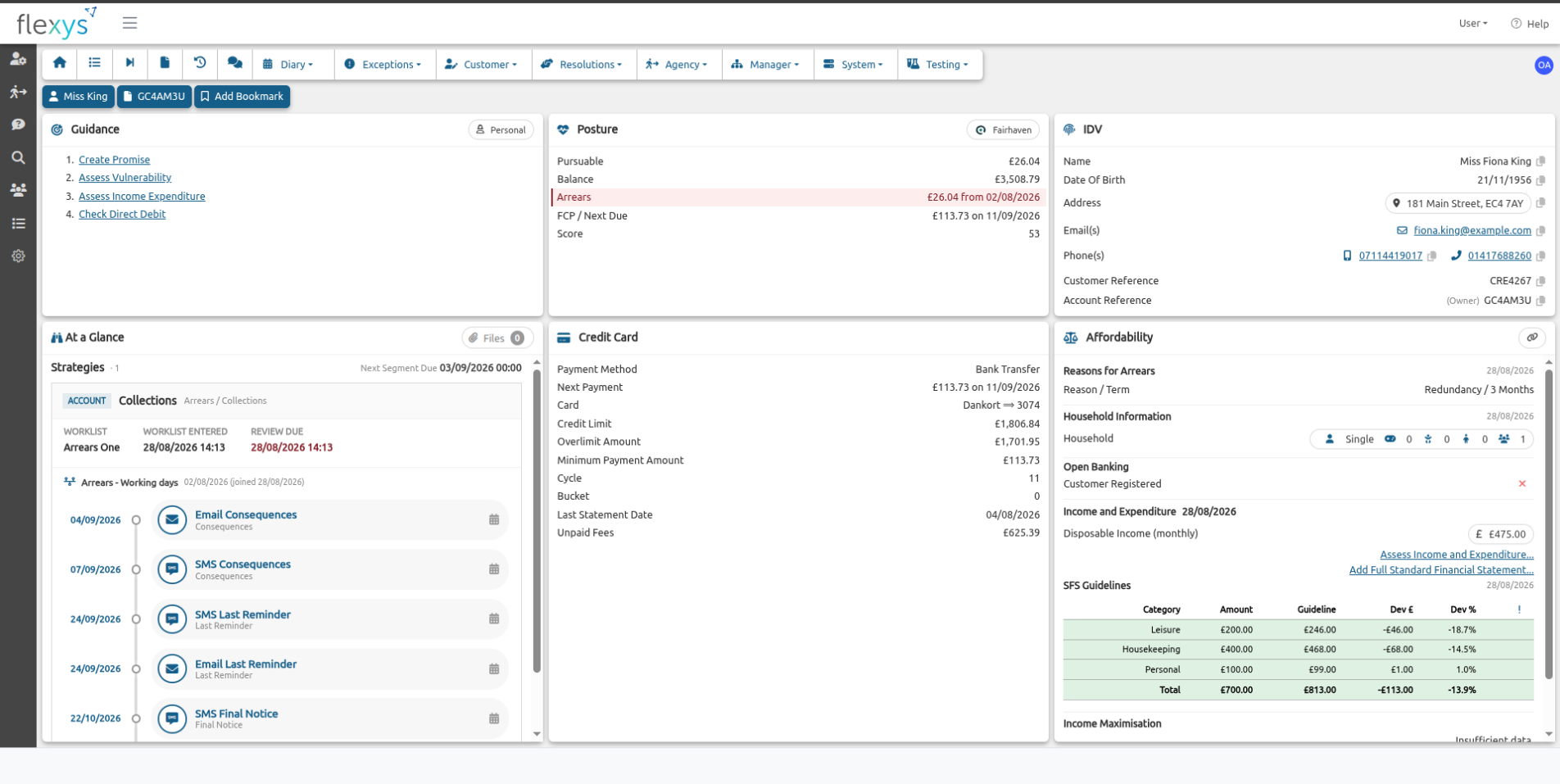
Task: Copy the address 181 Main Street
Action: point(1541,203)
